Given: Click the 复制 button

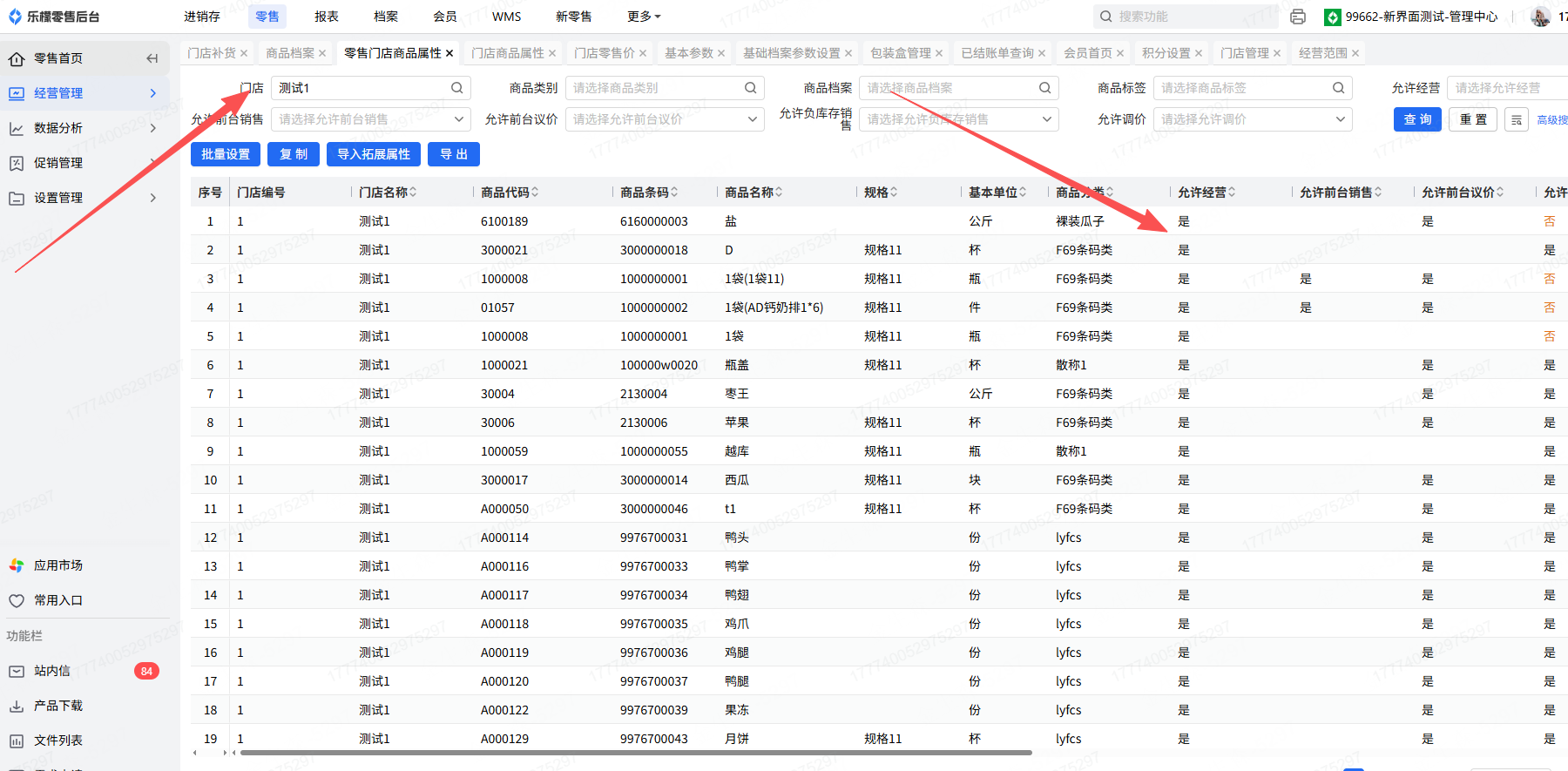Looking at the screenshot, I should coord(294,154).
